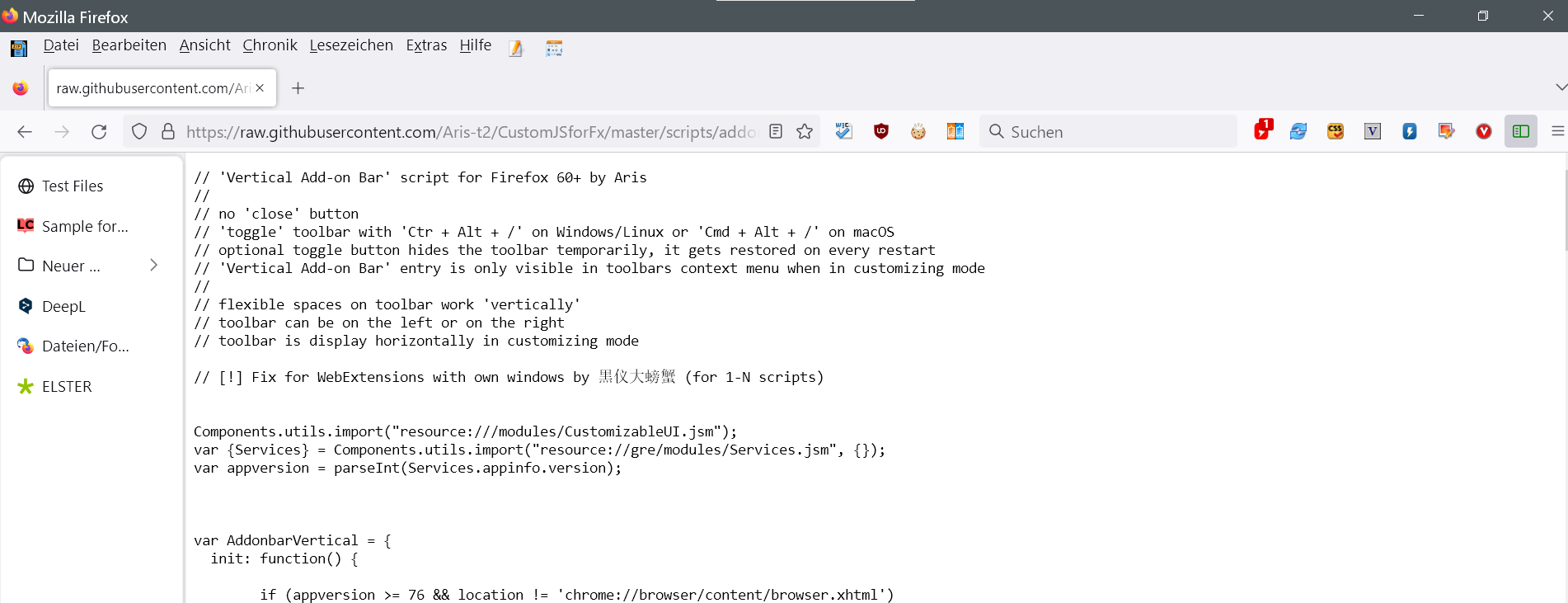The image size is (1568, 603).
Task: Open DeepL bookmark
Action: pos(92,306)
